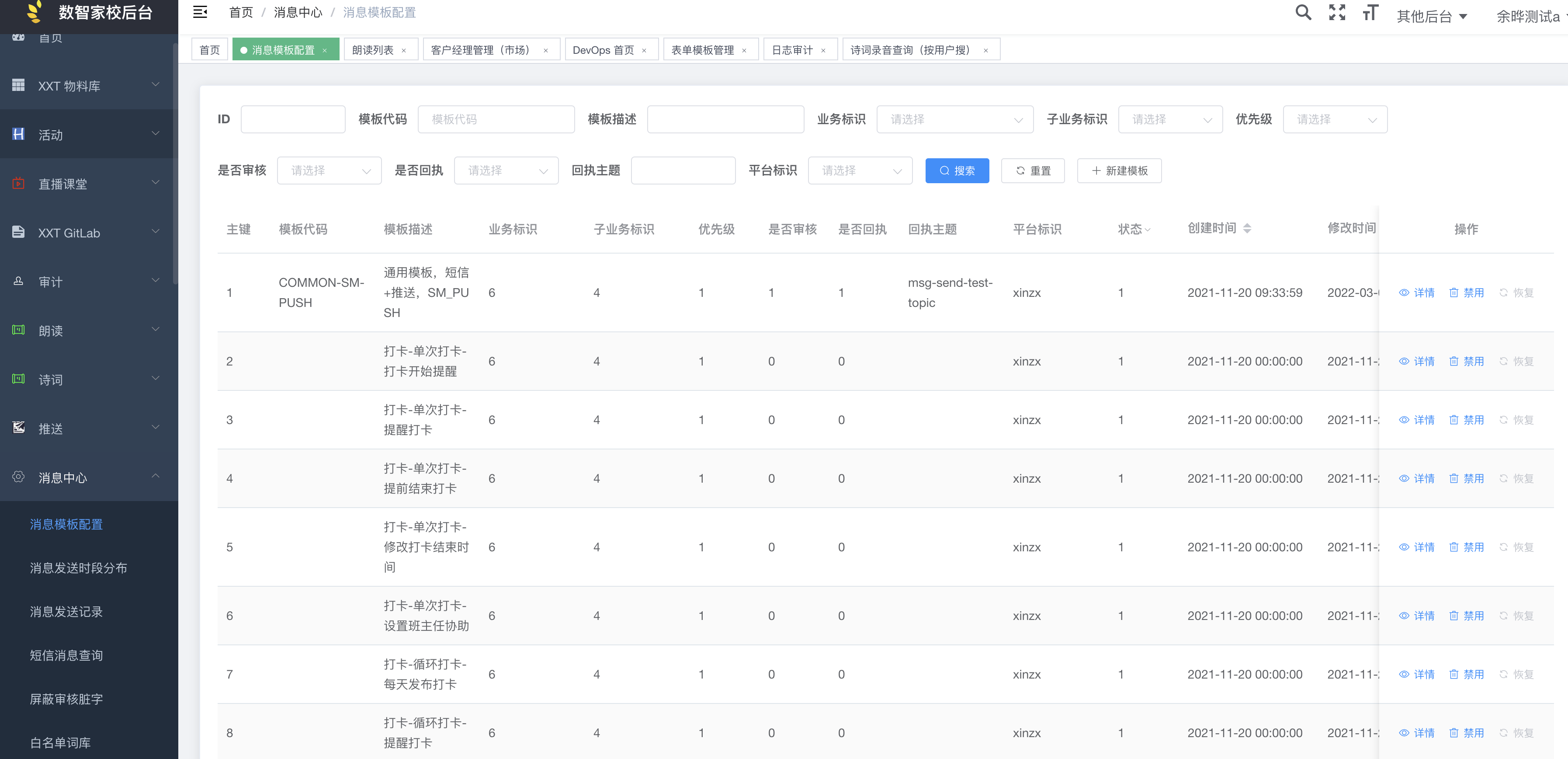Screen dimensions: 1568x759
Task: Sort by 创建时间 column arrows
Action: (1247, 228)
